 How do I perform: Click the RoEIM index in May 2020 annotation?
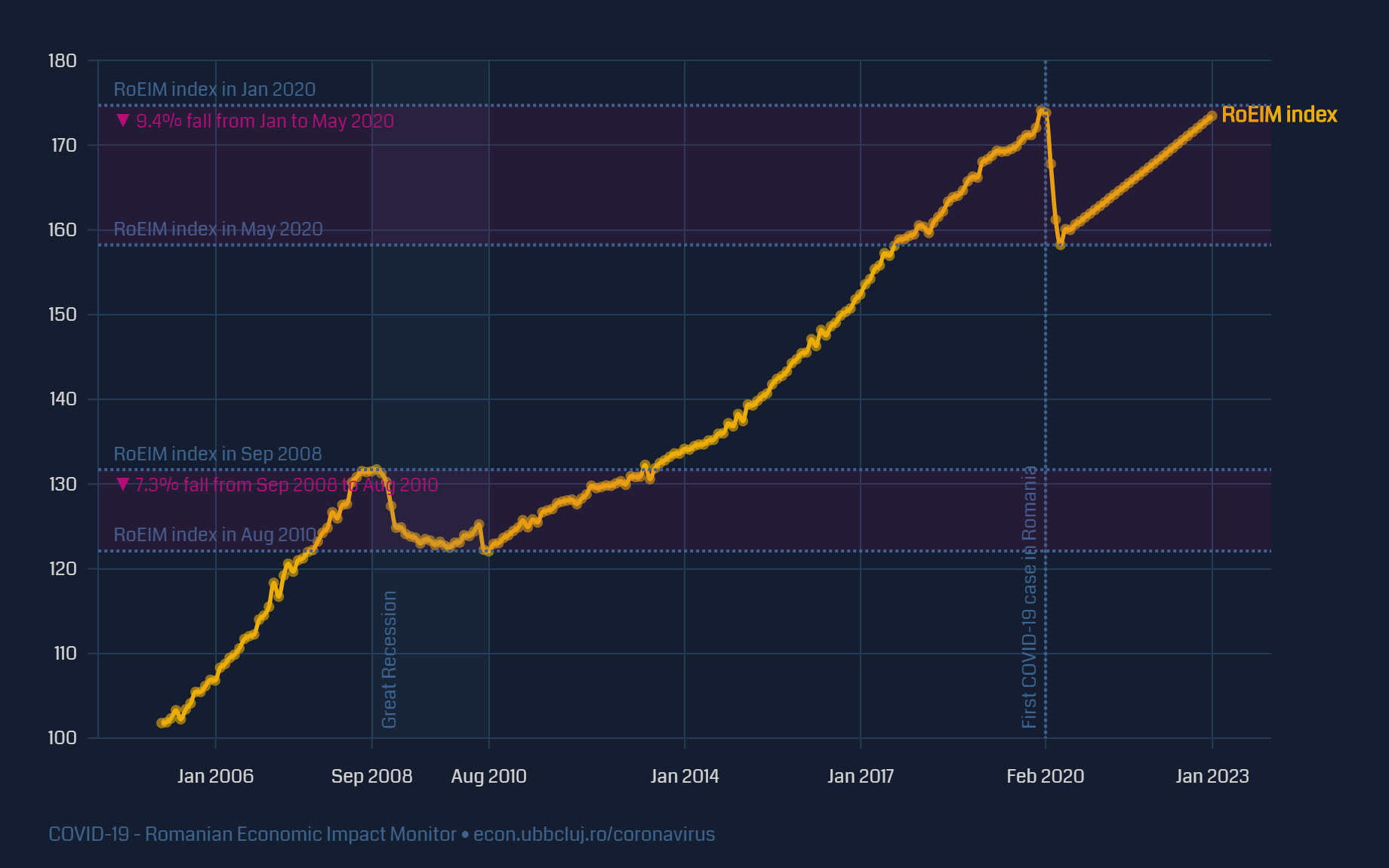pyautogui.click(x=218, y=229)
